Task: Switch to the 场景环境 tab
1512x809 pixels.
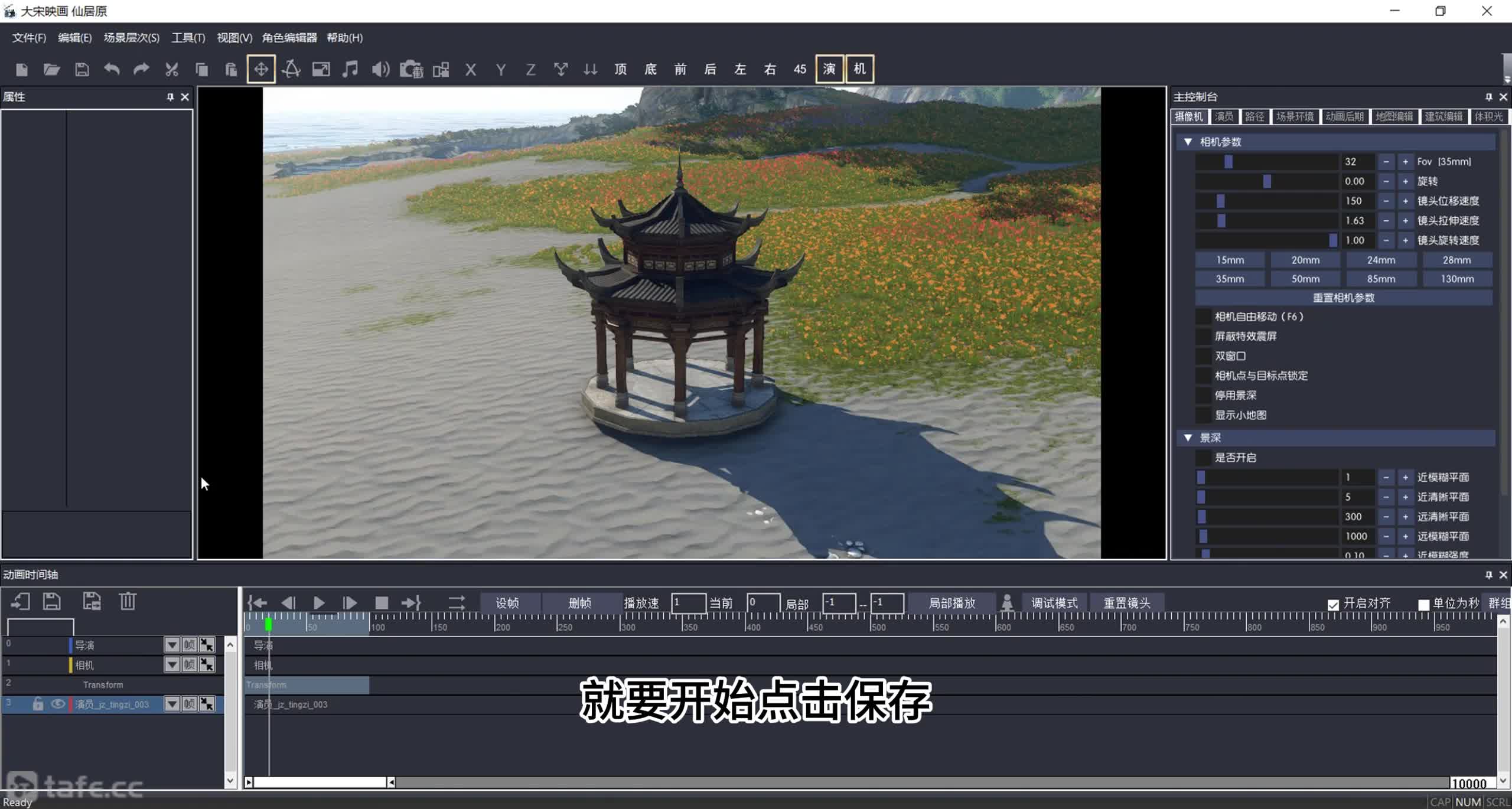Action: pos(1295,116)
